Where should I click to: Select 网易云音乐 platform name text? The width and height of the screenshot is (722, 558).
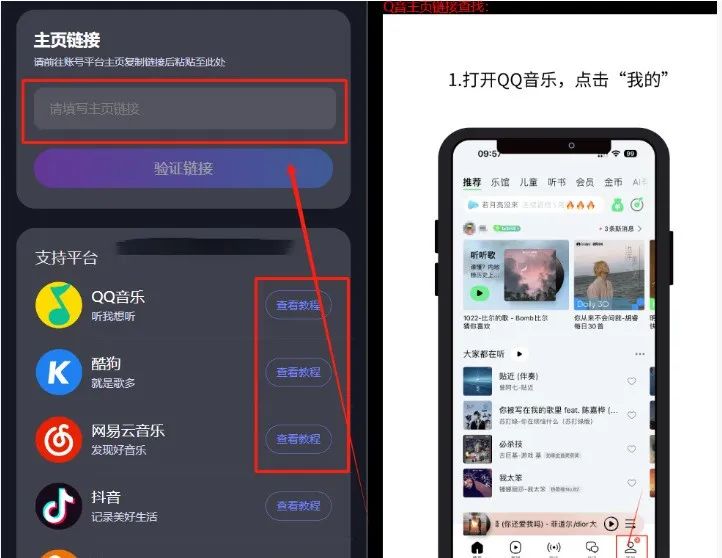(x=128, y=430)
